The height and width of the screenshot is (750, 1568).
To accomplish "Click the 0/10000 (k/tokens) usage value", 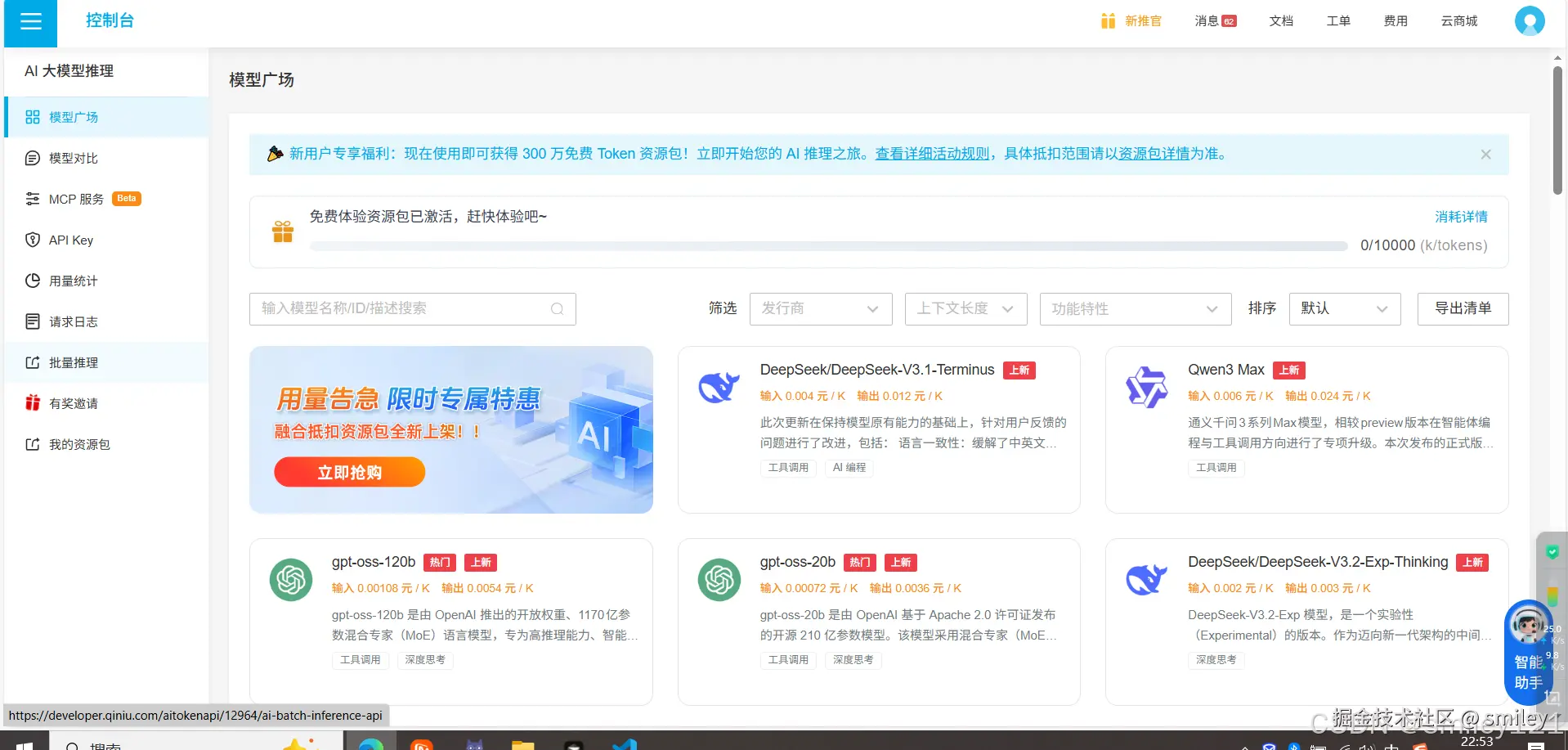I will 1424,245.
